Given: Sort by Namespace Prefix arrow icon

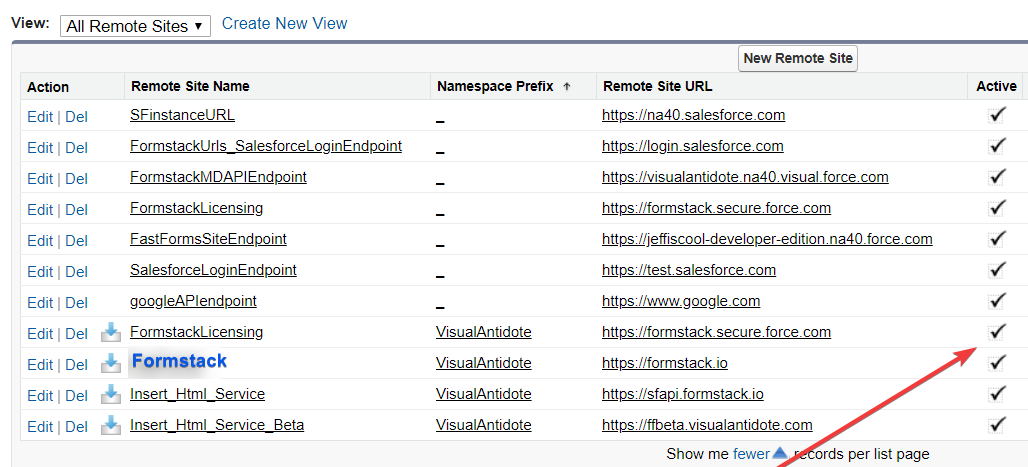Looking at the screenshot, I should point(567,87).
